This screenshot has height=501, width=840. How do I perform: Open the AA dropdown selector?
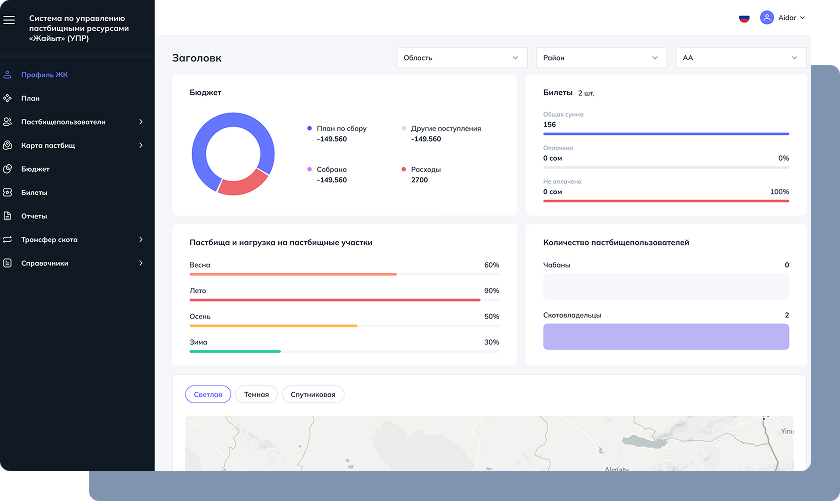(x=740, y=58)
